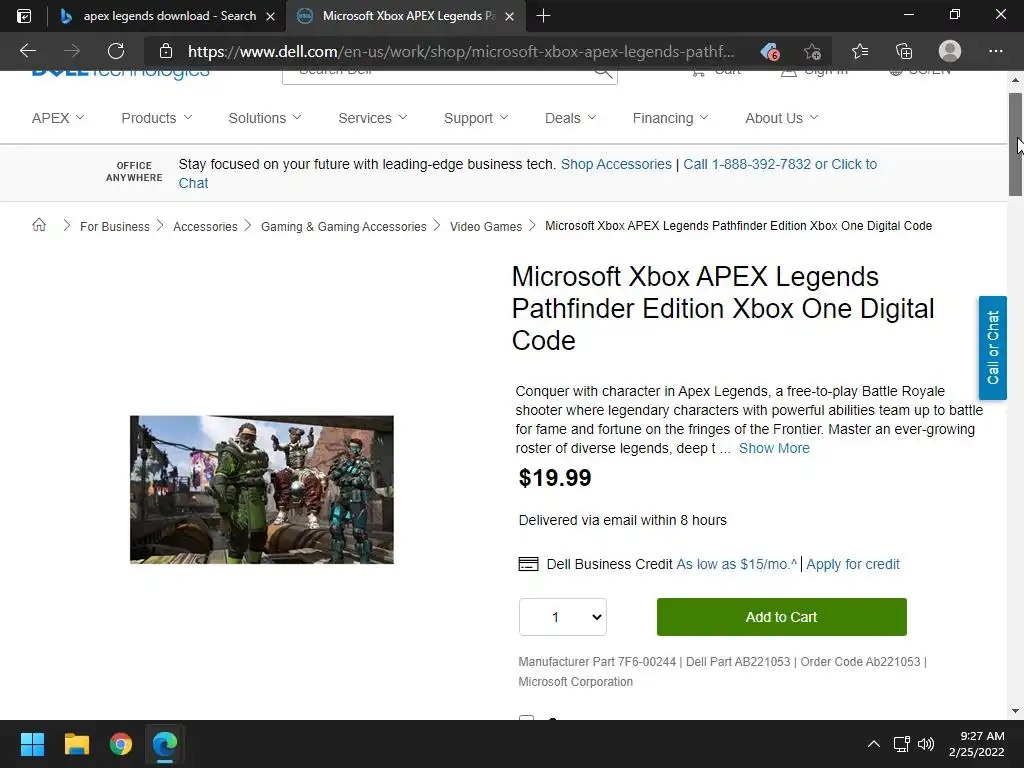
Task: Open Gaming & Gaming Accessories breadcrumb
Action: click(x=344, y=227)
